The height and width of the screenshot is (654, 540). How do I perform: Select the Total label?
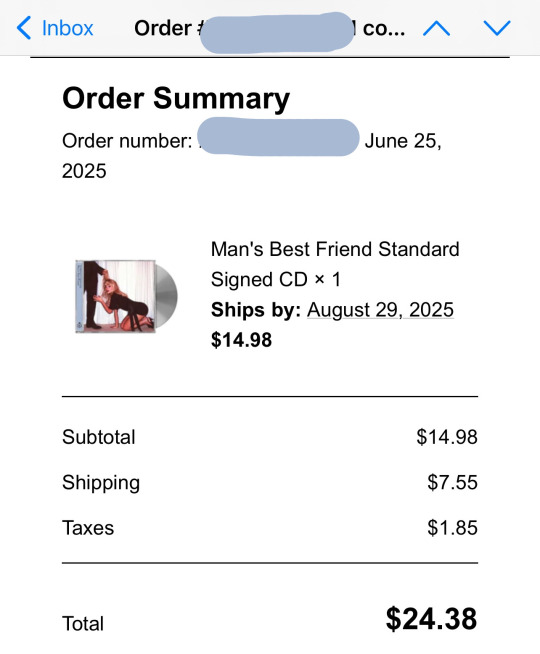coord(83,624)
